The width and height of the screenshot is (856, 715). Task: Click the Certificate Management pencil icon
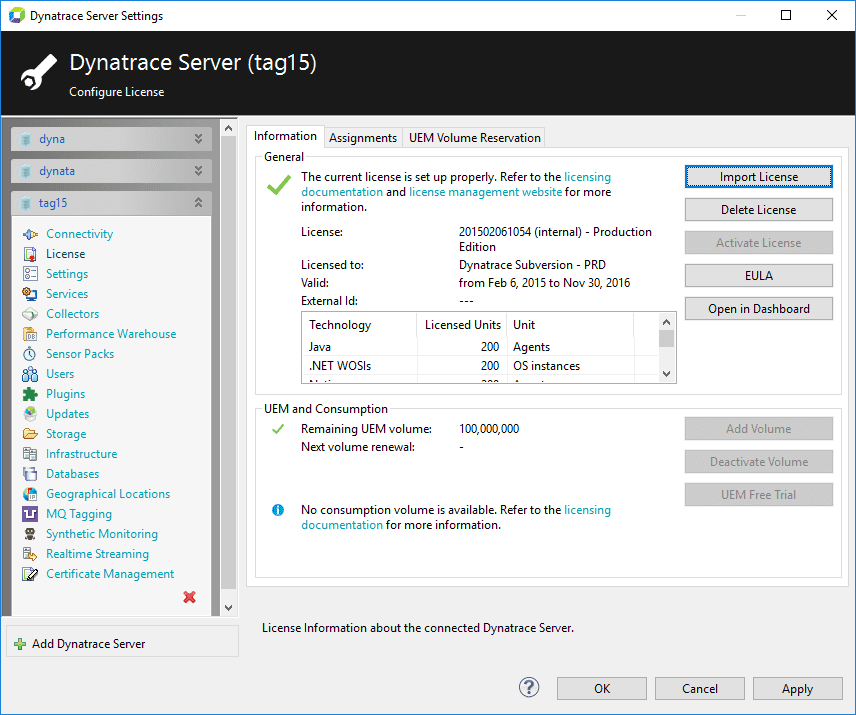click(x=30, y=574)
